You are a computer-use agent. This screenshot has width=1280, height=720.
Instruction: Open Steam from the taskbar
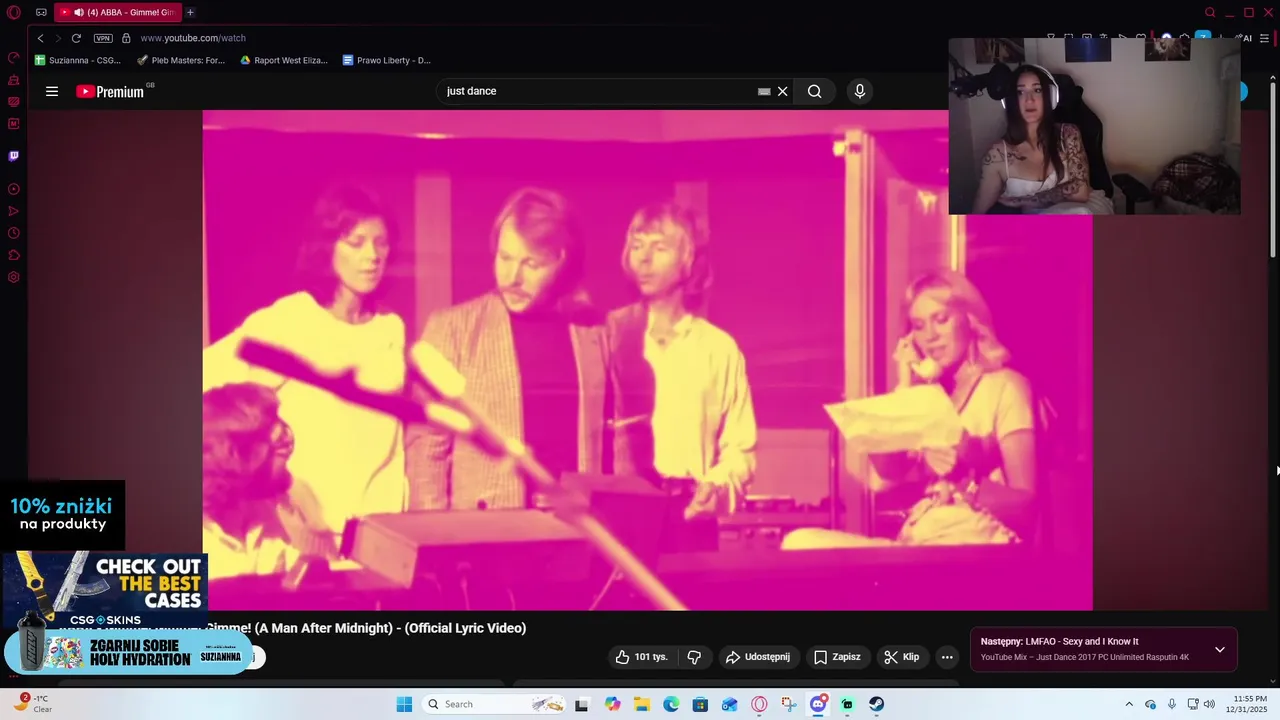pos(876,704)
